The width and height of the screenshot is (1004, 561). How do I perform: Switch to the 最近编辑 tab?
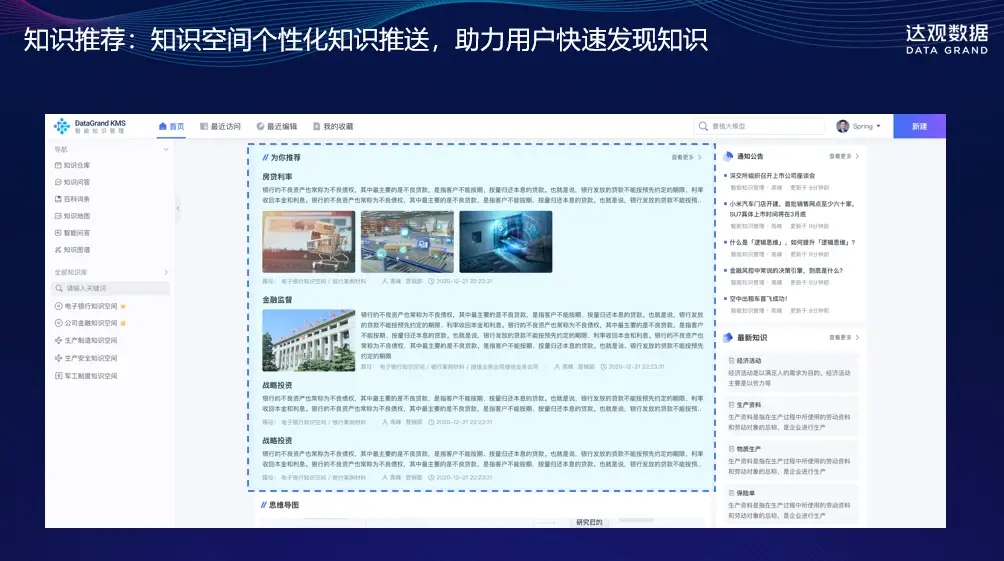pos(277,127)
